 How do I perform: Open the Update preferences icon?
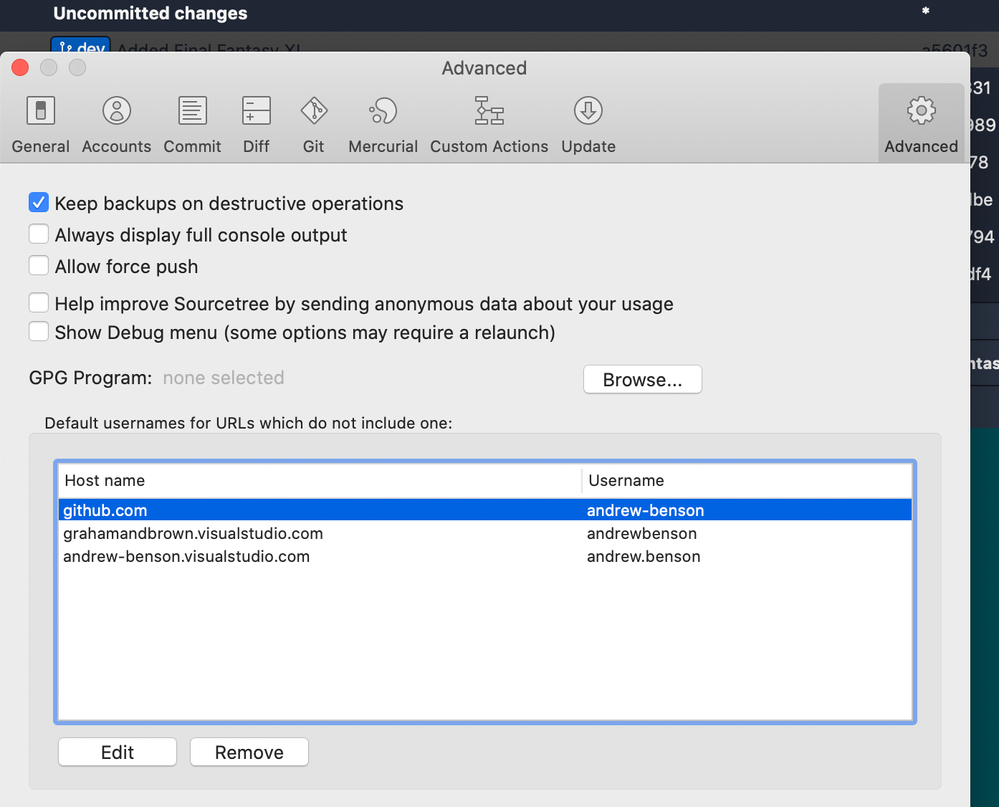tap(588, 111)
